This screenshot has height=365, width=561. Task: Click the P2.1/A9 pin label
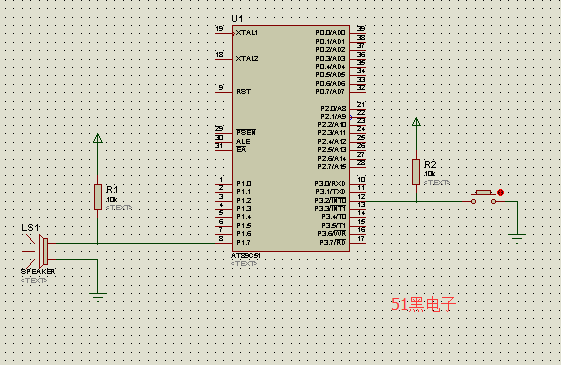333,117
